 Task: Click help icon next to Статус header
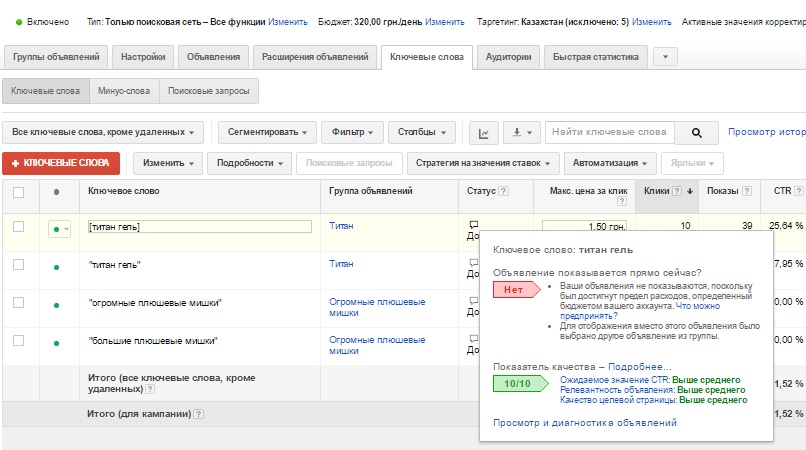point(504,191)
